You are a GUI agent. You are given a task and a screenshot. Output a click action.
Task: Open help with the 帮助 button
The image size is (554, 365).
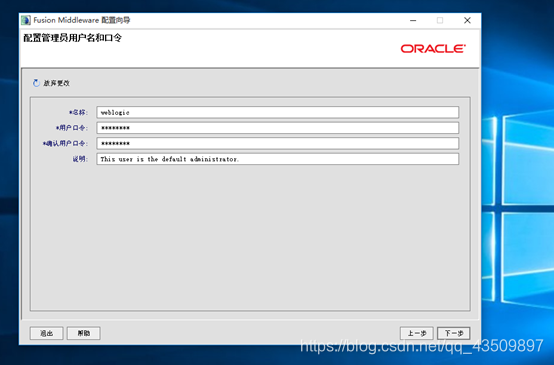tap(84, 333)
